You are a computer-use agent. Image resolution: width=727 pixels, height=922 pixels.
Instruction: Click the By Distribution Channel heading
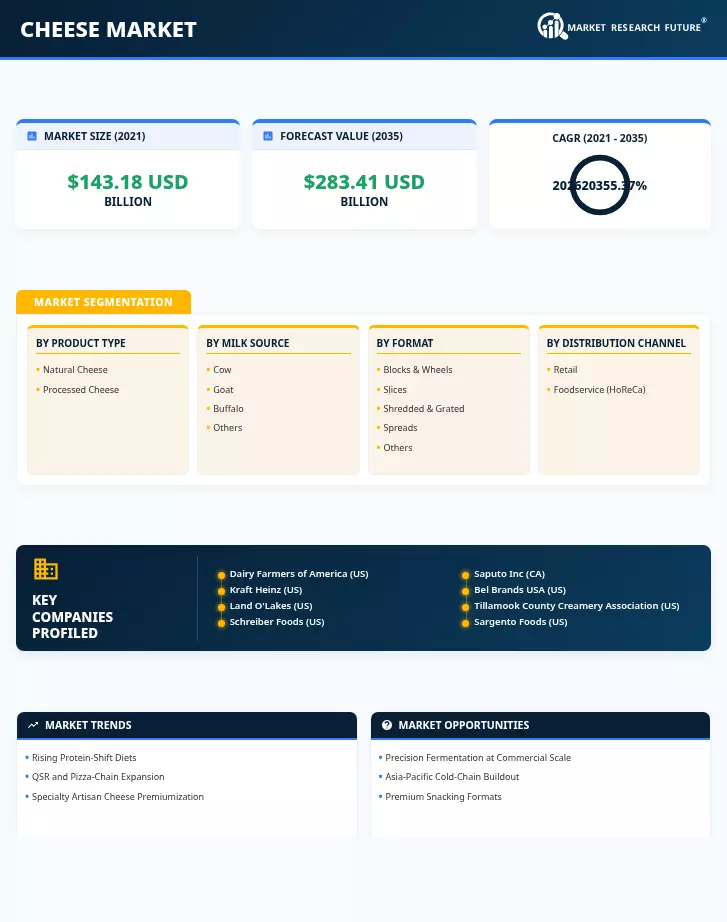coord(616,343)
